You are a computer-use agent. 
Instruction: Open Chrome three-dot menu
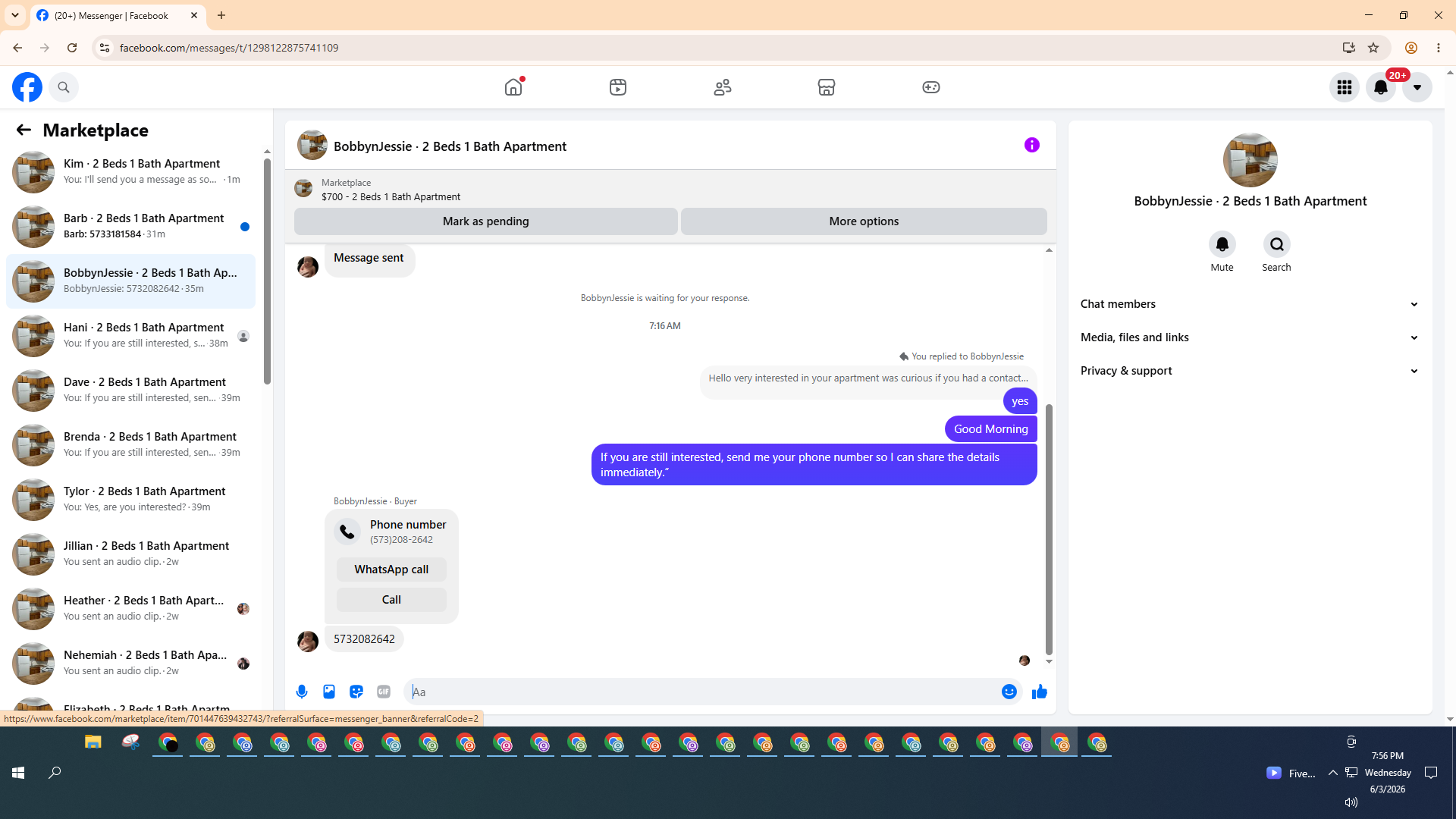click(x=1439, y=48)
